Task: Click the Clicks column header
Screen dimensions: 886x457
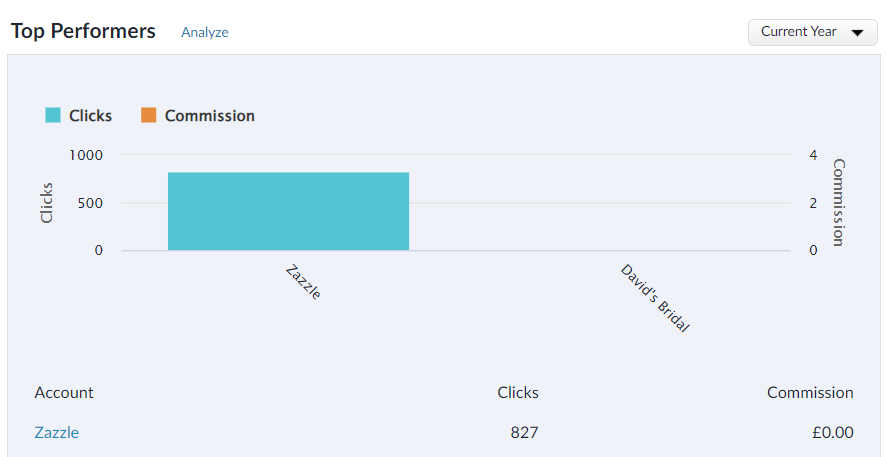Action: 518,393
